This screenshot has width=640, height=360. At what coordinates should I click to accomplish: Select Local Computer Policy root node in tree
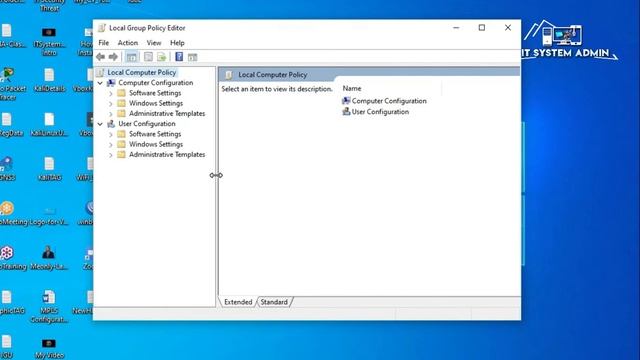[142, 72]
